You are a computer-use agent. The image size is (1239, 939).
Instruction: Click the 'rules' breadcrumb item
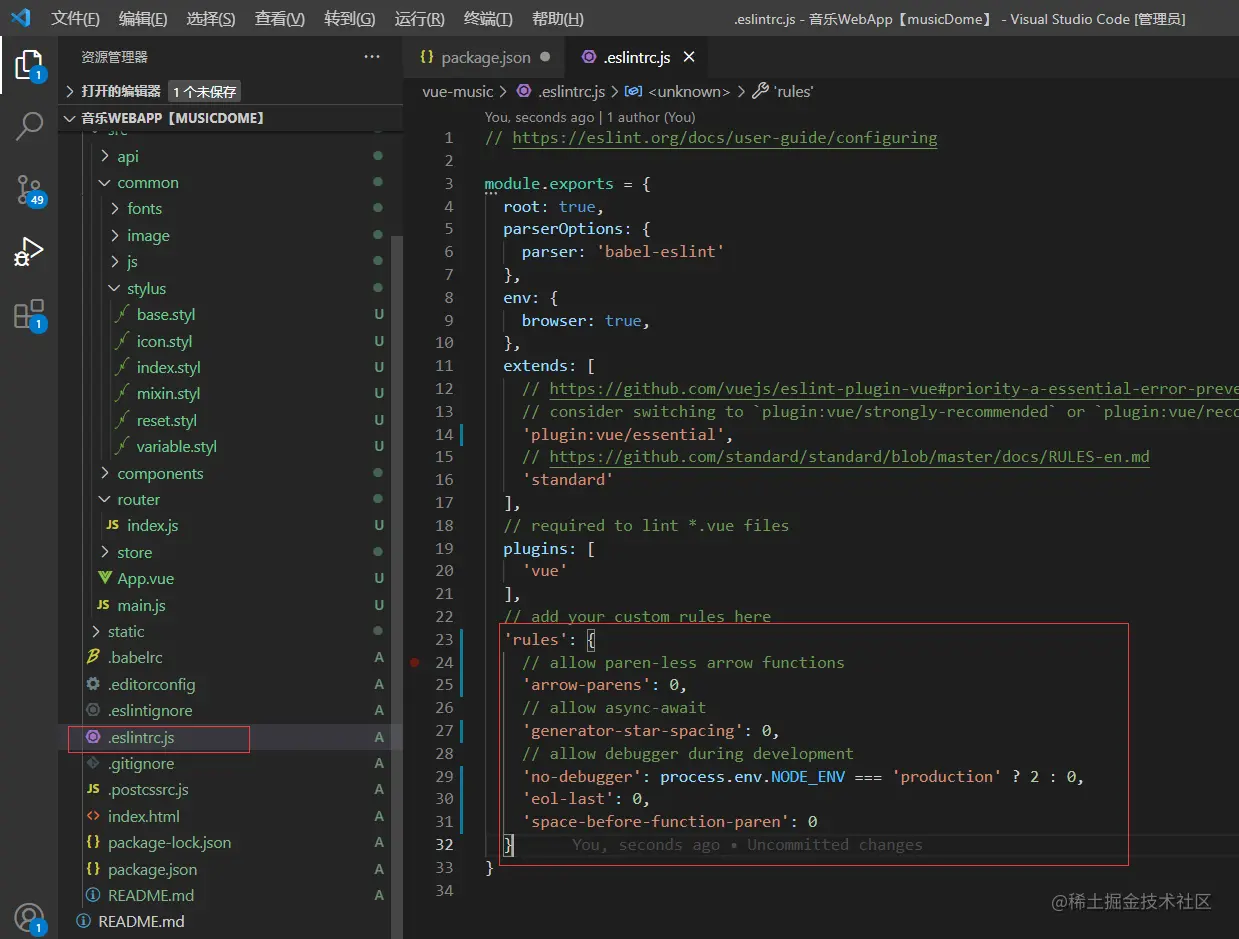tap(792, 91)
